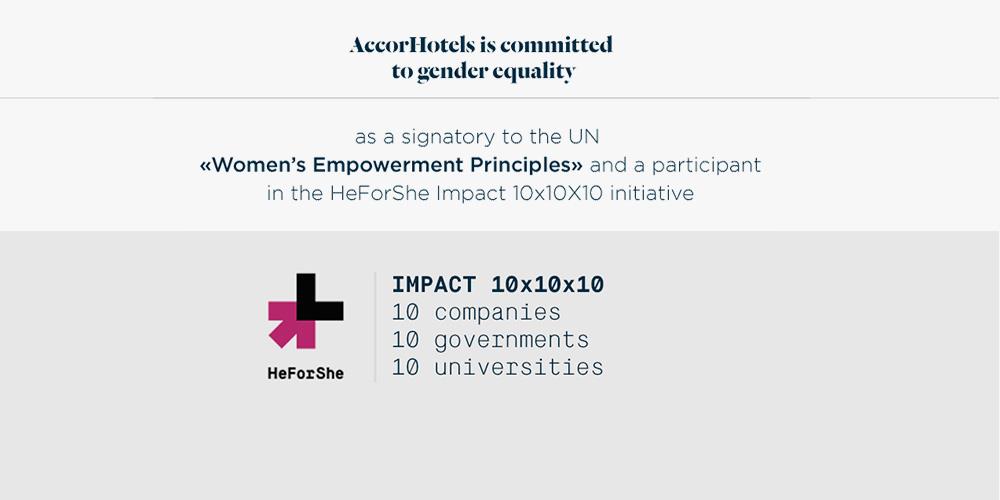
Task: Select the 'to gender equality' headline text
Action: point(483,72)
